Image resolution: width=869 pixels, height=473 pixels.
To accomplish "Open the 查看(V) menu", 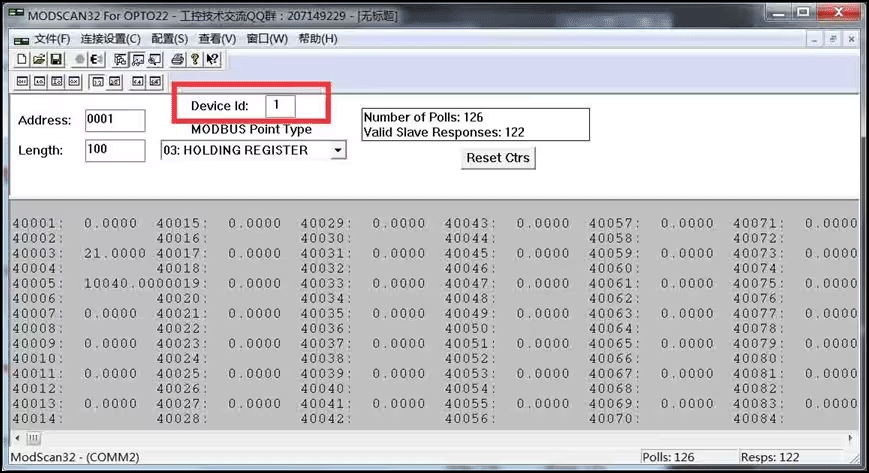I will point(217,39).
